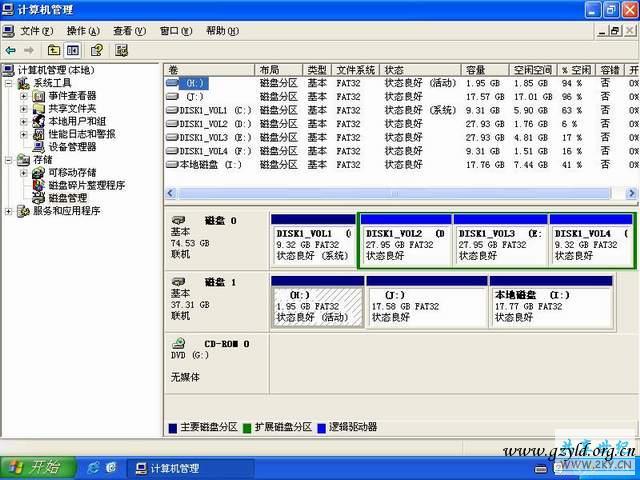Click the 文件系统 column header
This screenshot has width=640, height=480.
pos(356,70)
